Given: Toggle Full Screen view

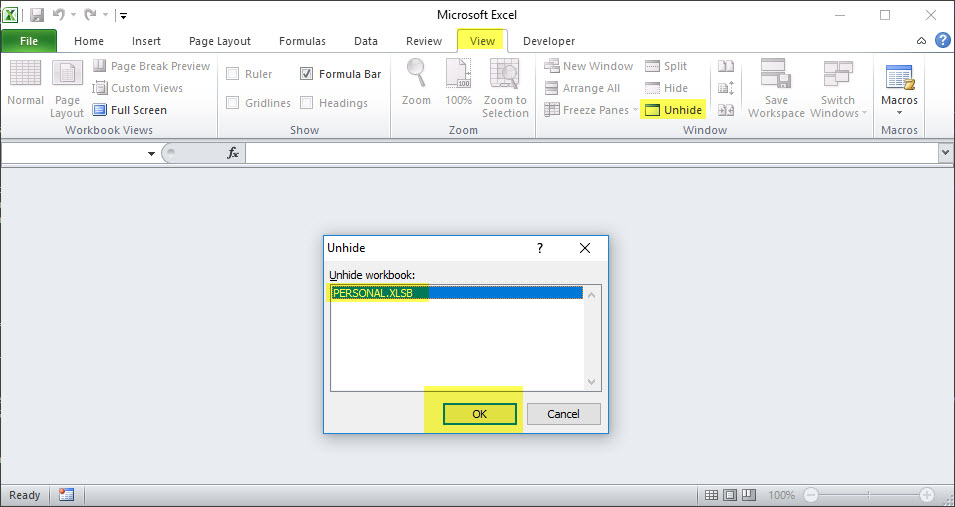Looking at the screenshot, I should [130, 110].
